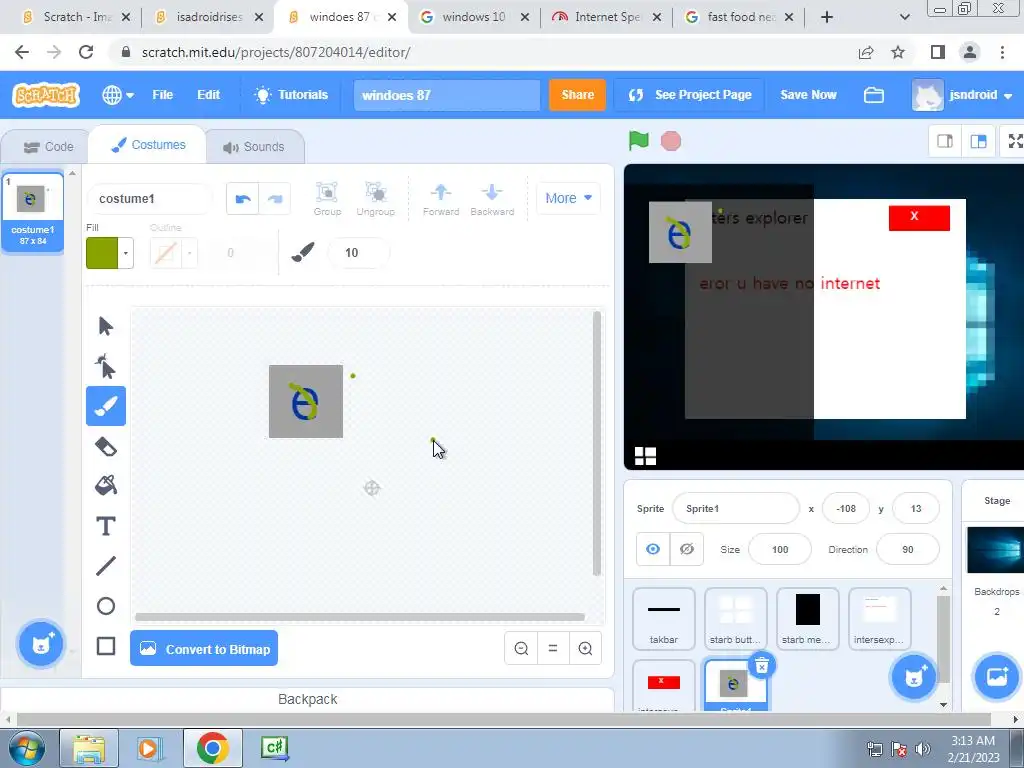Screen dimensions: 1024x768
Task: Select the Reshape tool
Action: click(x=106, y=366)
